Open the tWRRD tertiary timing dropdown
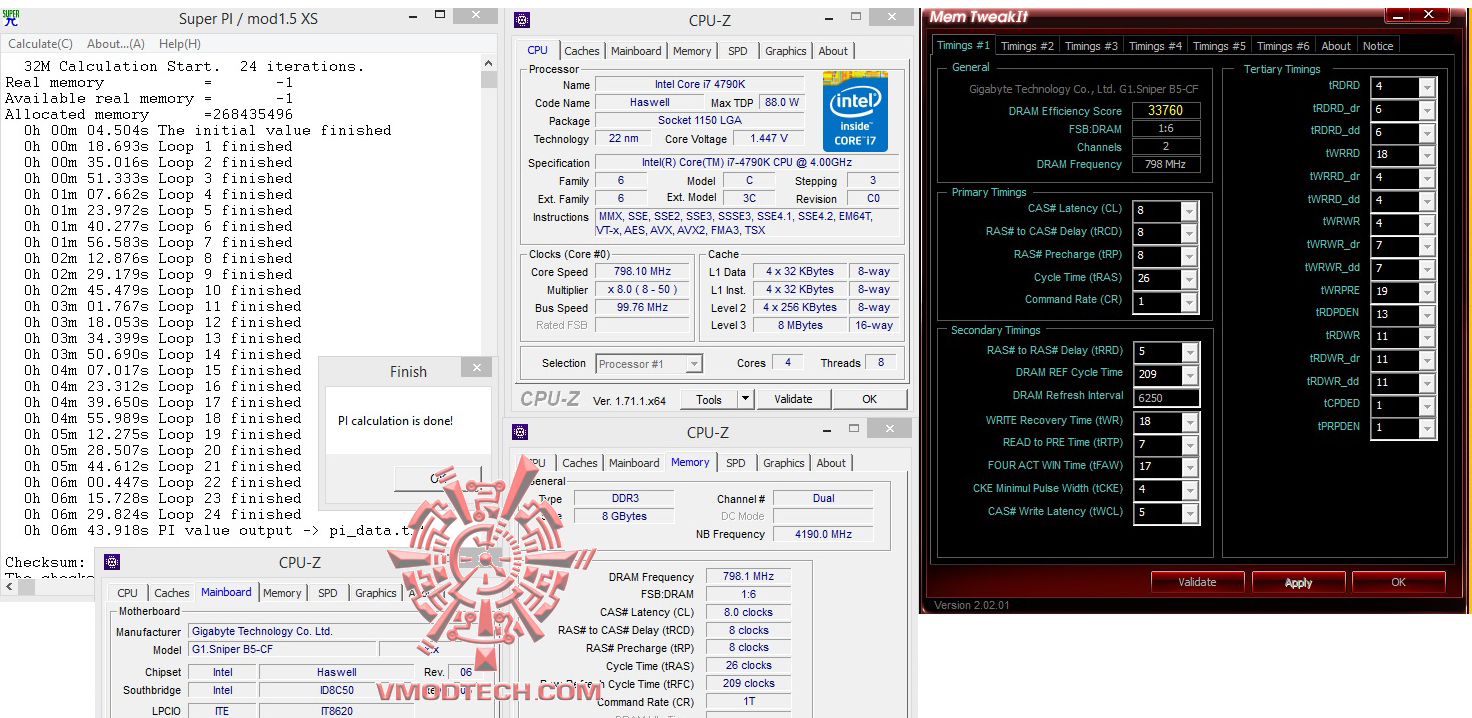 pos(1427,156)
